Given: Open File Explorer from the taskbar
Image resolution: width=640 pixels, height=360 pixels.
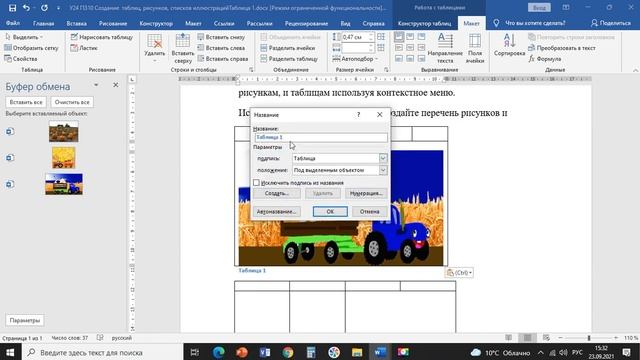Looking at the screenshot, I should coord(357,352).
